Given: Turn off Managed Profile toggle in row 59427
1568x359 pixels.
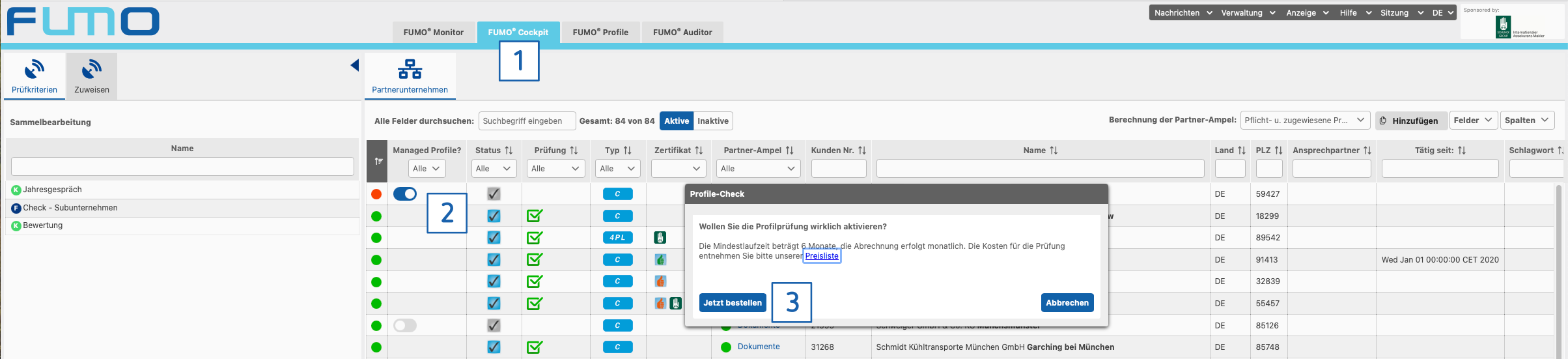Looking at the screenshot, I should coord(405,194).
